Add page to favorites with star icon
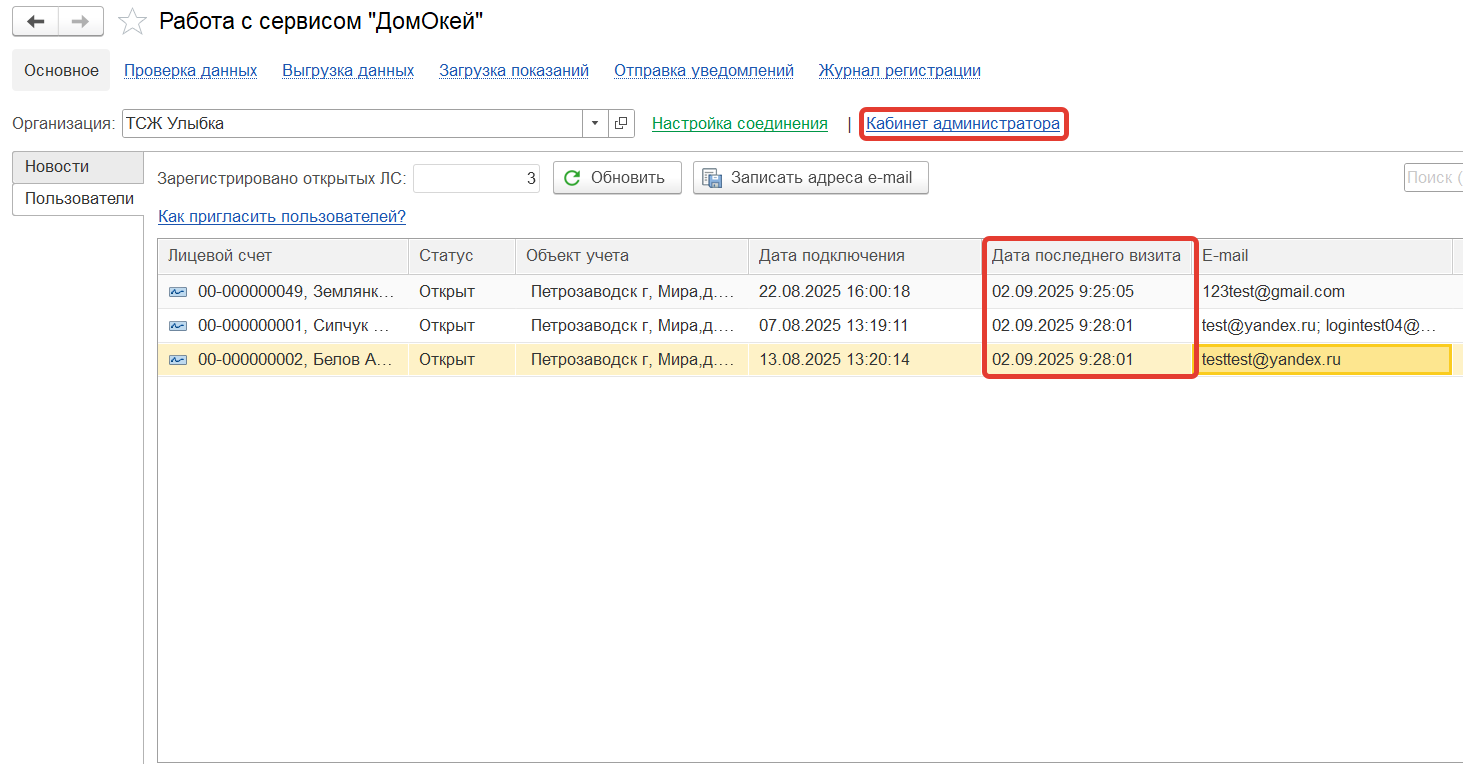Screen dimensions: 1463x764 [132, 21]
